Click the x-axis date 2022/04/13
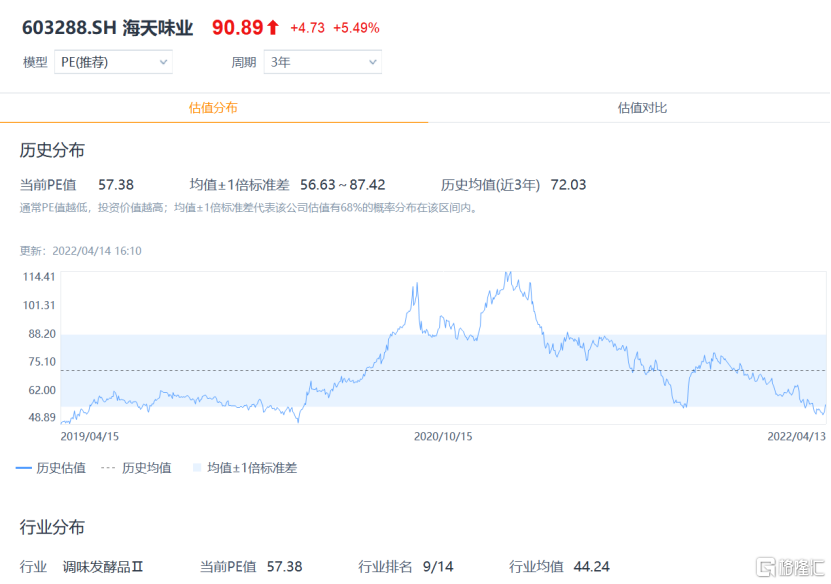This screenshot has width=831, height=584. coord(797,437)
